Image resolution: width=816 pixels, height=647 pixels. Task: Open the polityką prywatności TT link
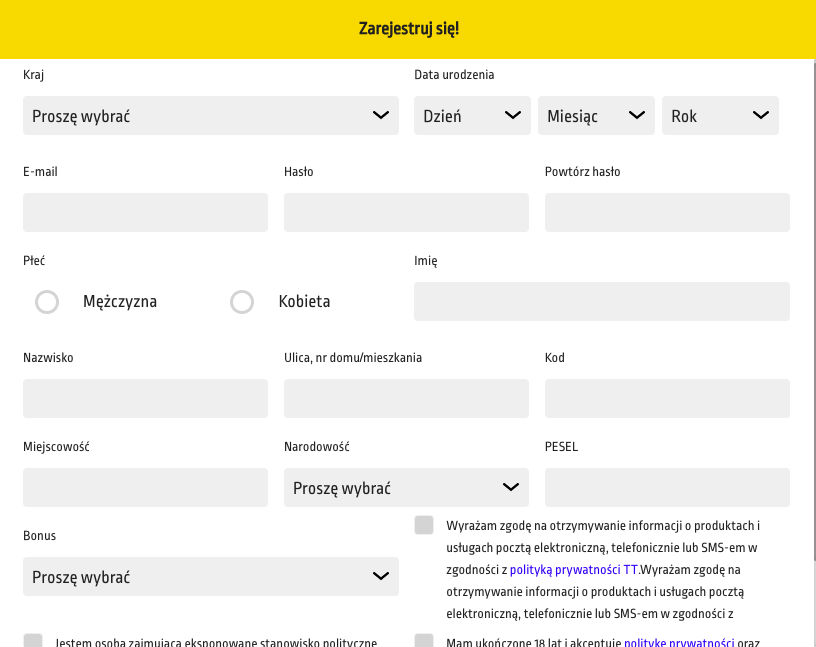573,569
